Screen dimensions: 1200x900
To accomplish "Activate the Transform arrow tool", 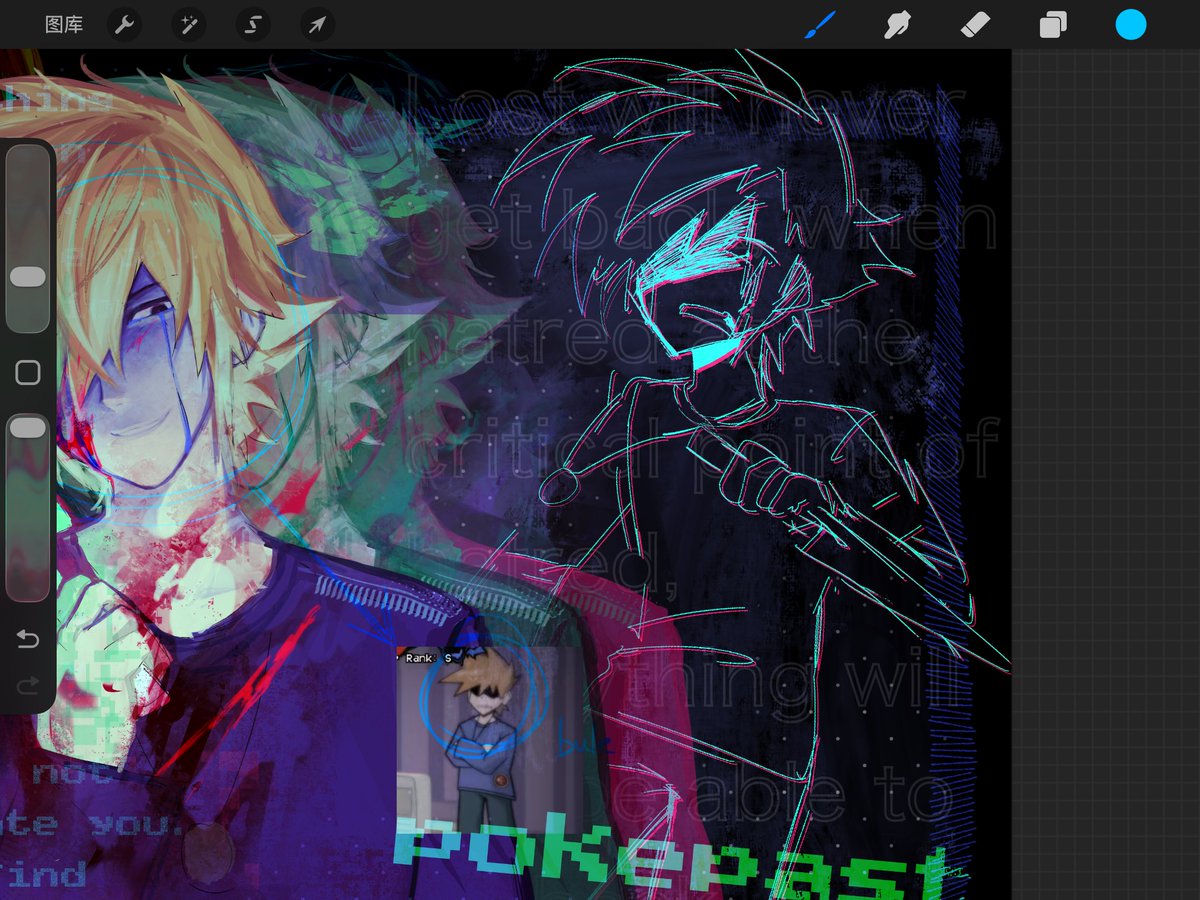I will coord(317,25).
